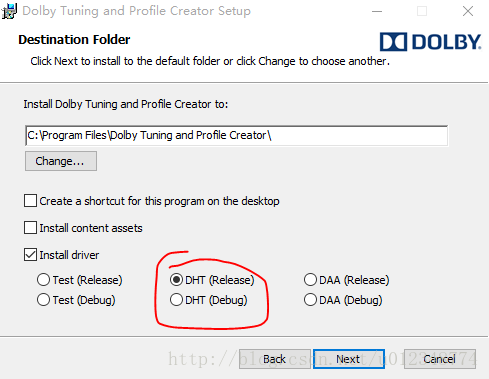Select DAA (Debug) driver

[x=310, y=300]
